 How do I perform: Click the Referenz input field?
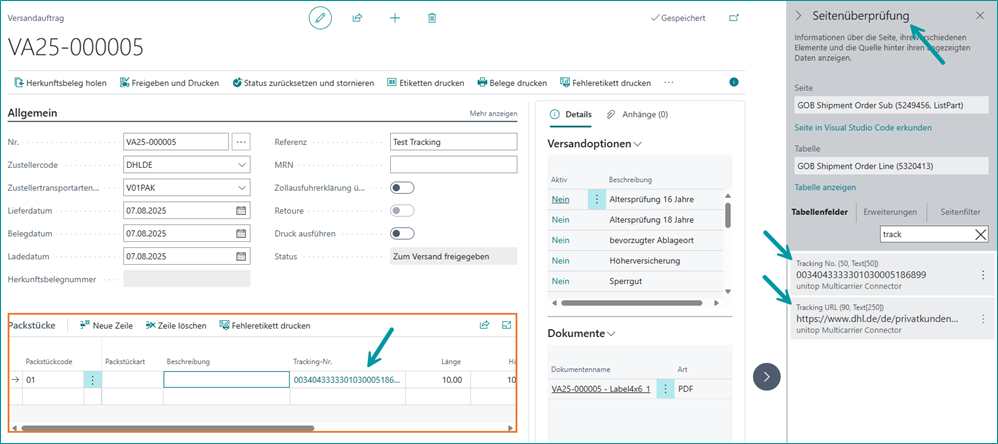coord(453,142)
